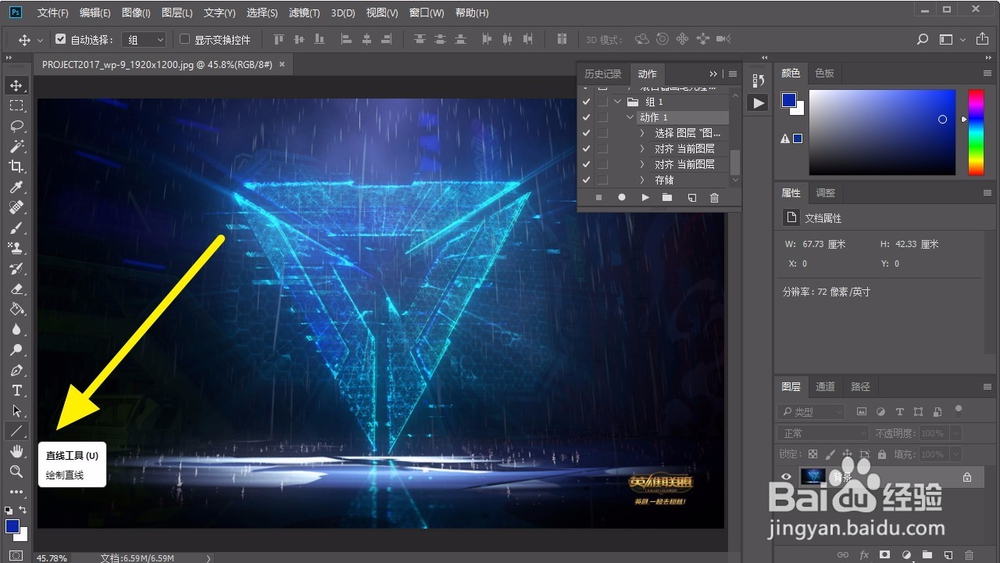Stop action playback in Actions panel
The width and height of the screenshot is (1000, 563).
(598, 198)
